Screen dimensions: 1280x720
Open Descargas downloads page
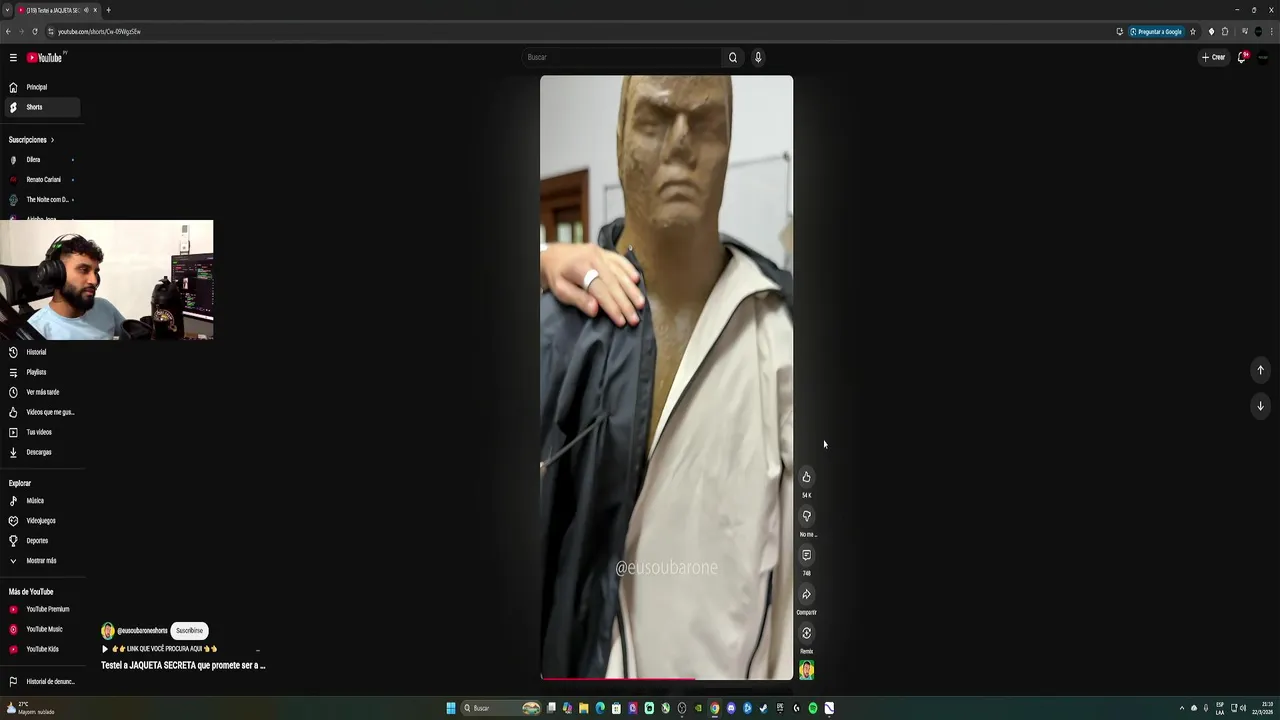click(x=40, y=452)
